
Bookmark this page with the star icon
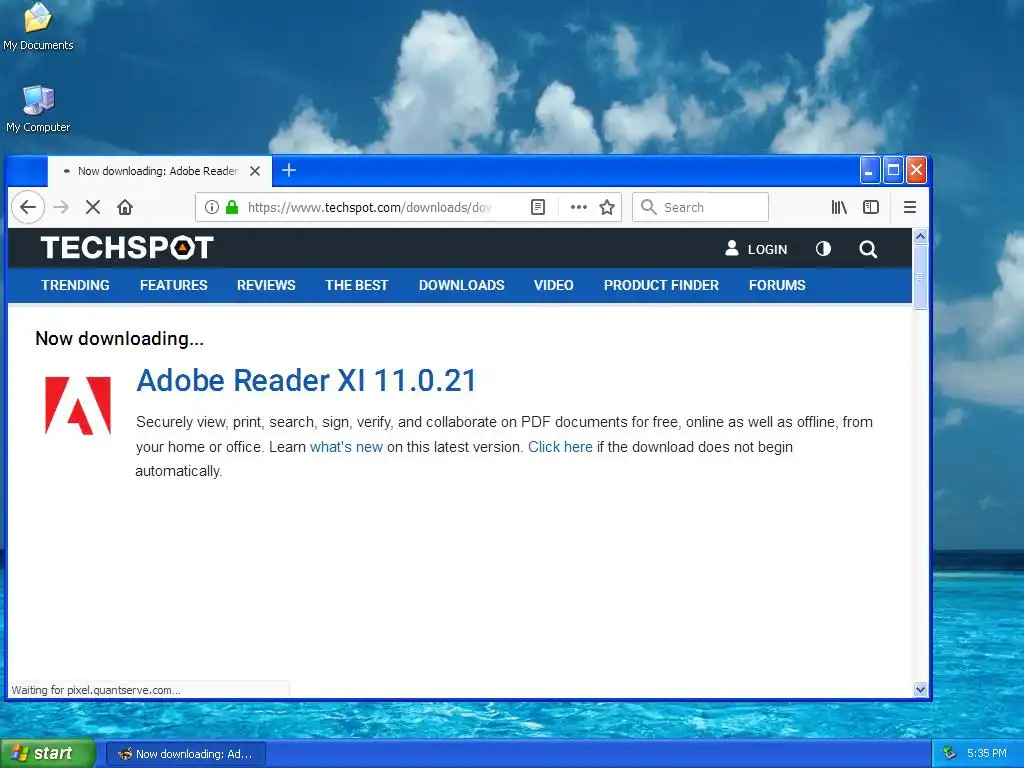tap(607, 207)
